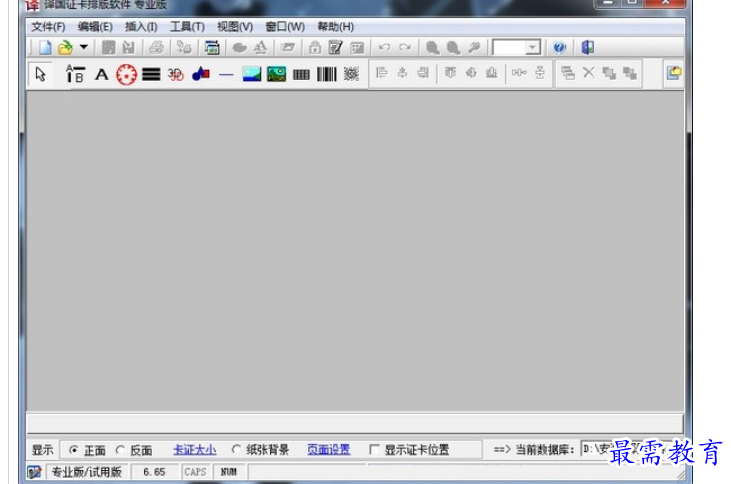731x484 pixels.
Task: Click the sticky note icon at toolbar's right end
Action: coord(674,73)
